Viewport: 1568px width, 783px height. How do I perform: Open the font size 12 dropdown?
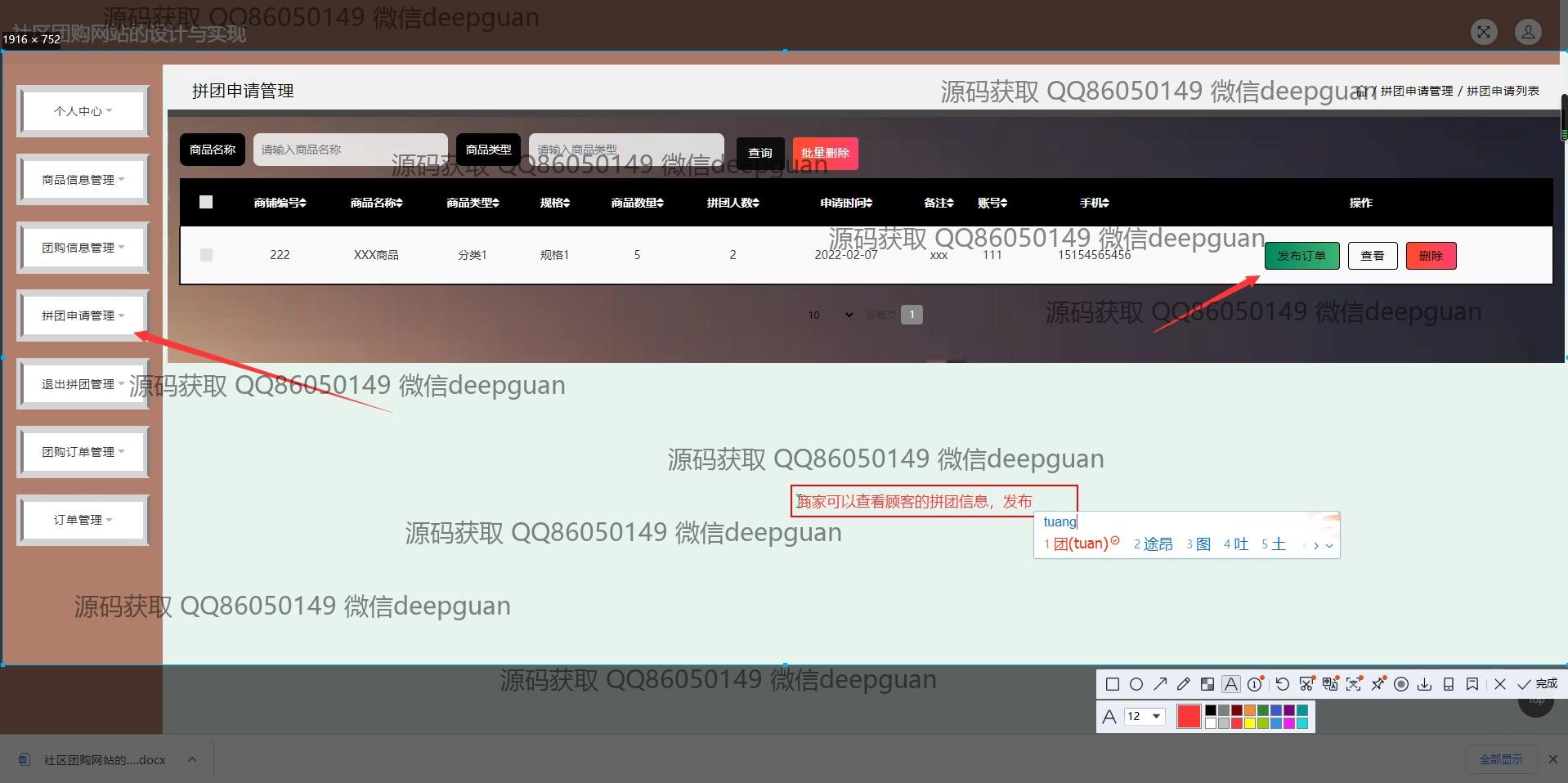(1145, 717)
